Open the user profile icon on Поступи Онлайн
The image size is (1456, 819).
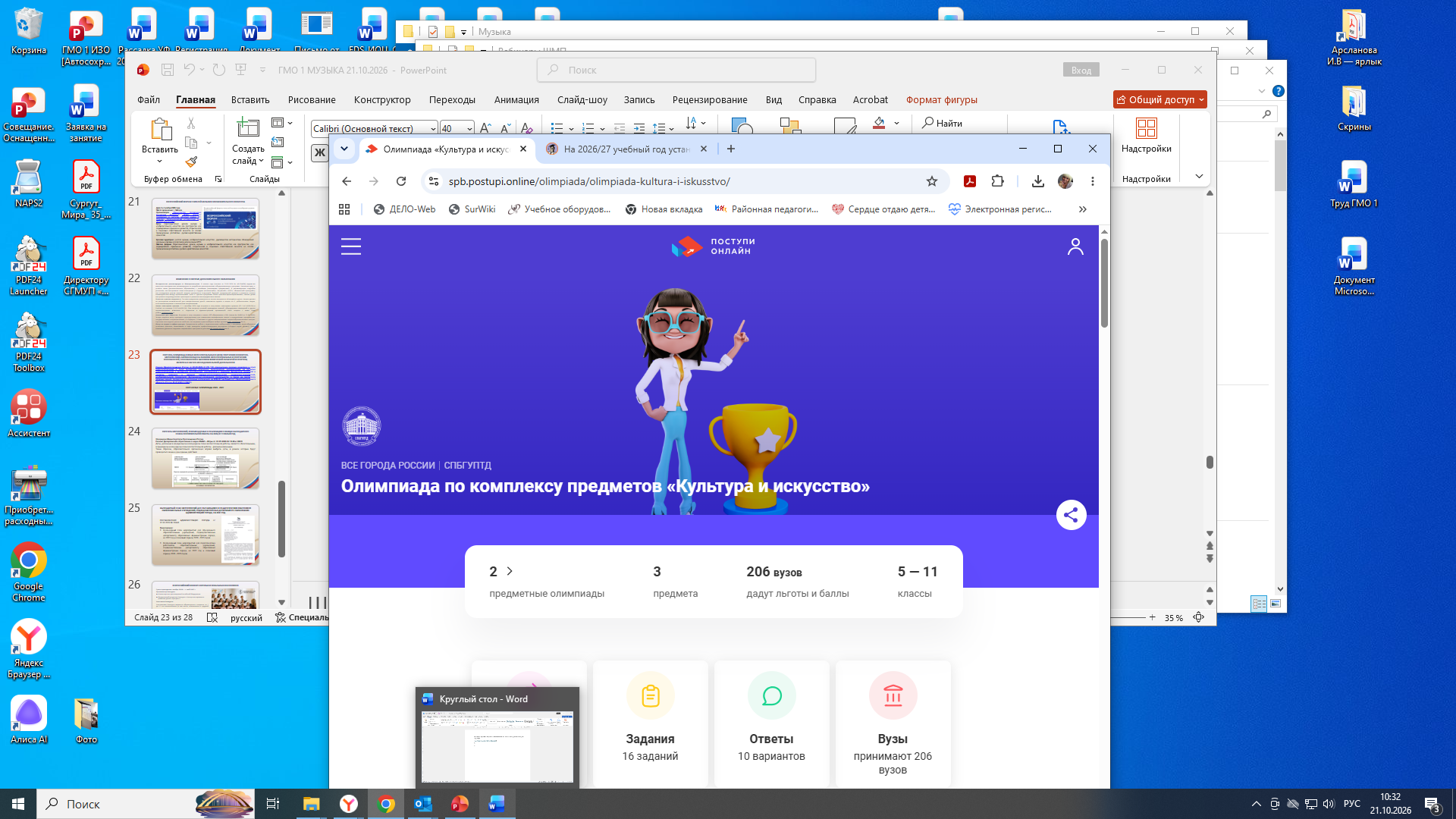click(x=1075, y=246)
